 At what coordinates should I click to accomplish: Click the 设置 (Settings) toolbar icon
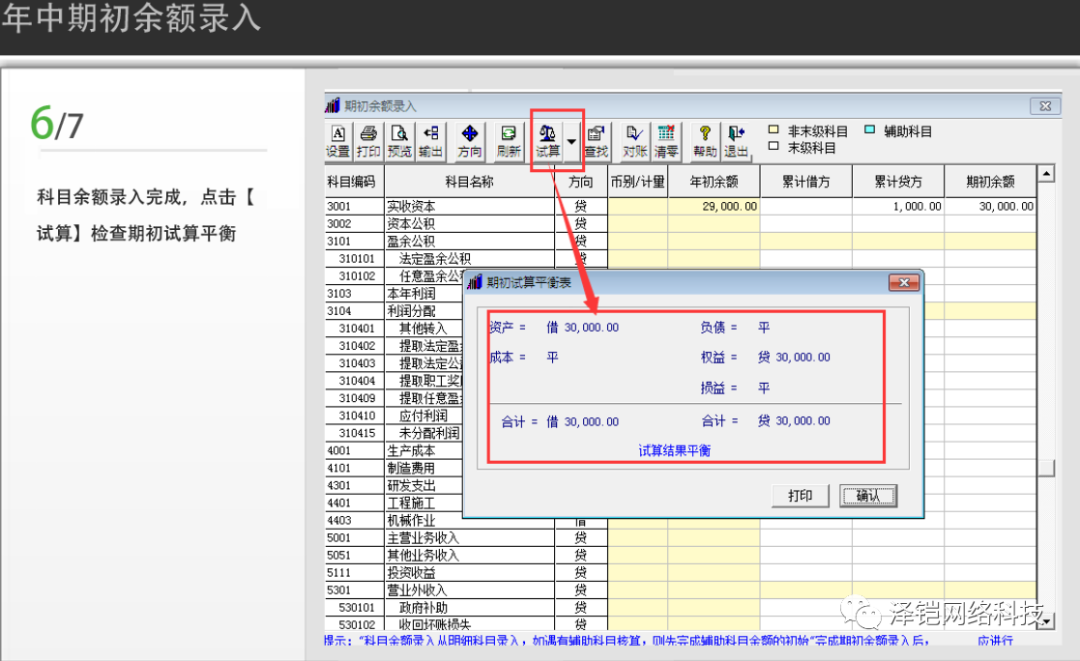coord(338,141)
